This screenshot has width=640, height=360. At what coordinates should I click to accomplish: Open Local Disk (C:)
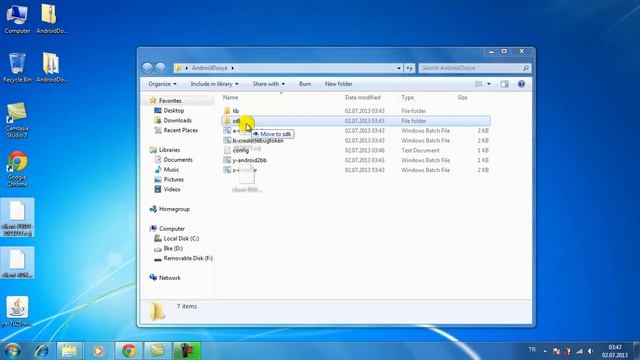point(181,238)
